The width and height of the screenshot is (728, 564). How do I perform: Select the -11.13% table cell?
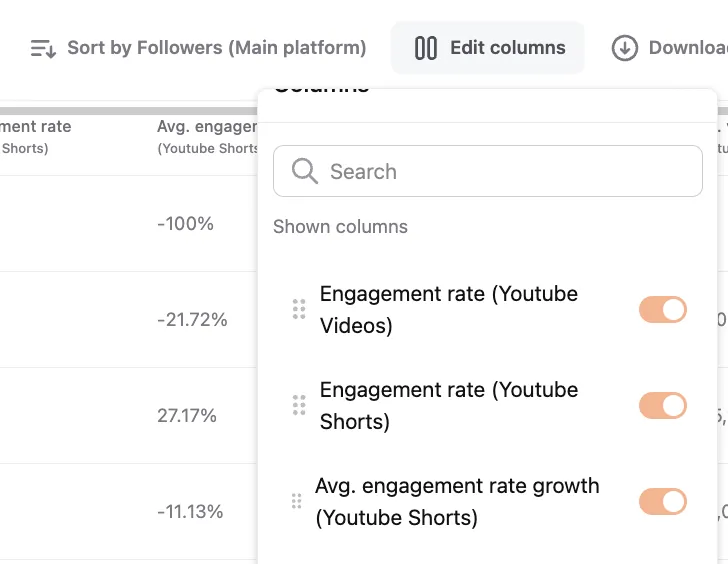190,512
